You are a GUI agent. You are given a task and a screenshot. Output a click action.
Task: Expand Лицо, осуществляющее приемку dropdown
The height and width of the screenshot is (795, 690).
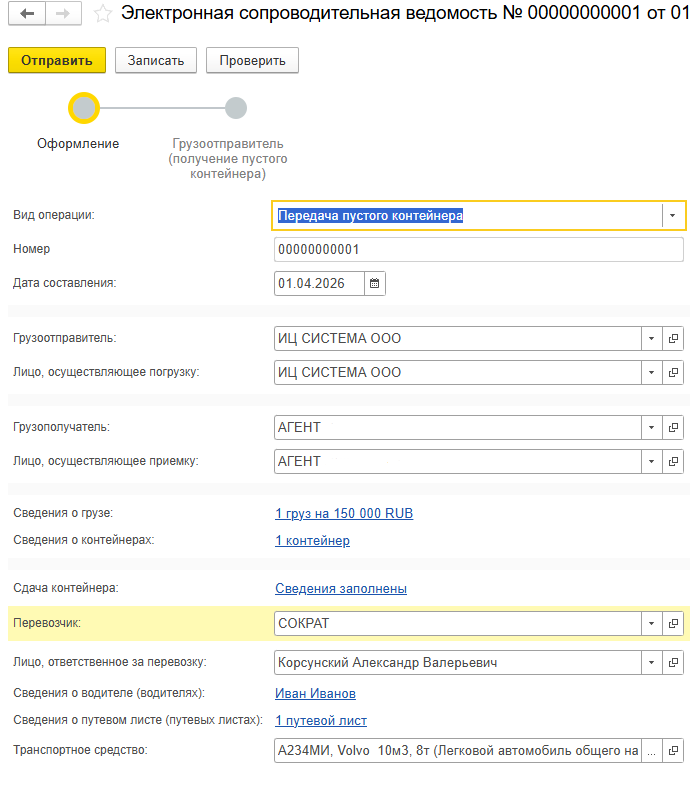tap(651, 462)
